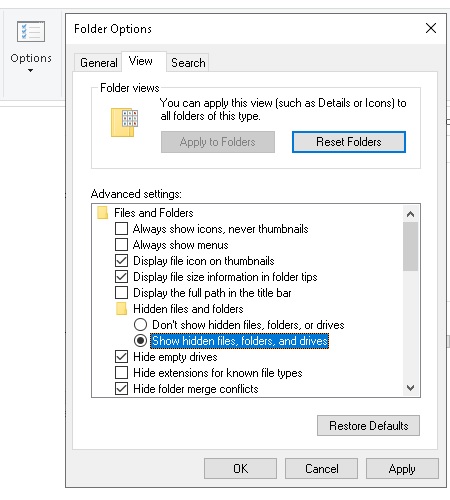This screenshot has height=500, width=450.
Task: Click the scroll down arrow in settings list
Action: click(x=410, y=388)
